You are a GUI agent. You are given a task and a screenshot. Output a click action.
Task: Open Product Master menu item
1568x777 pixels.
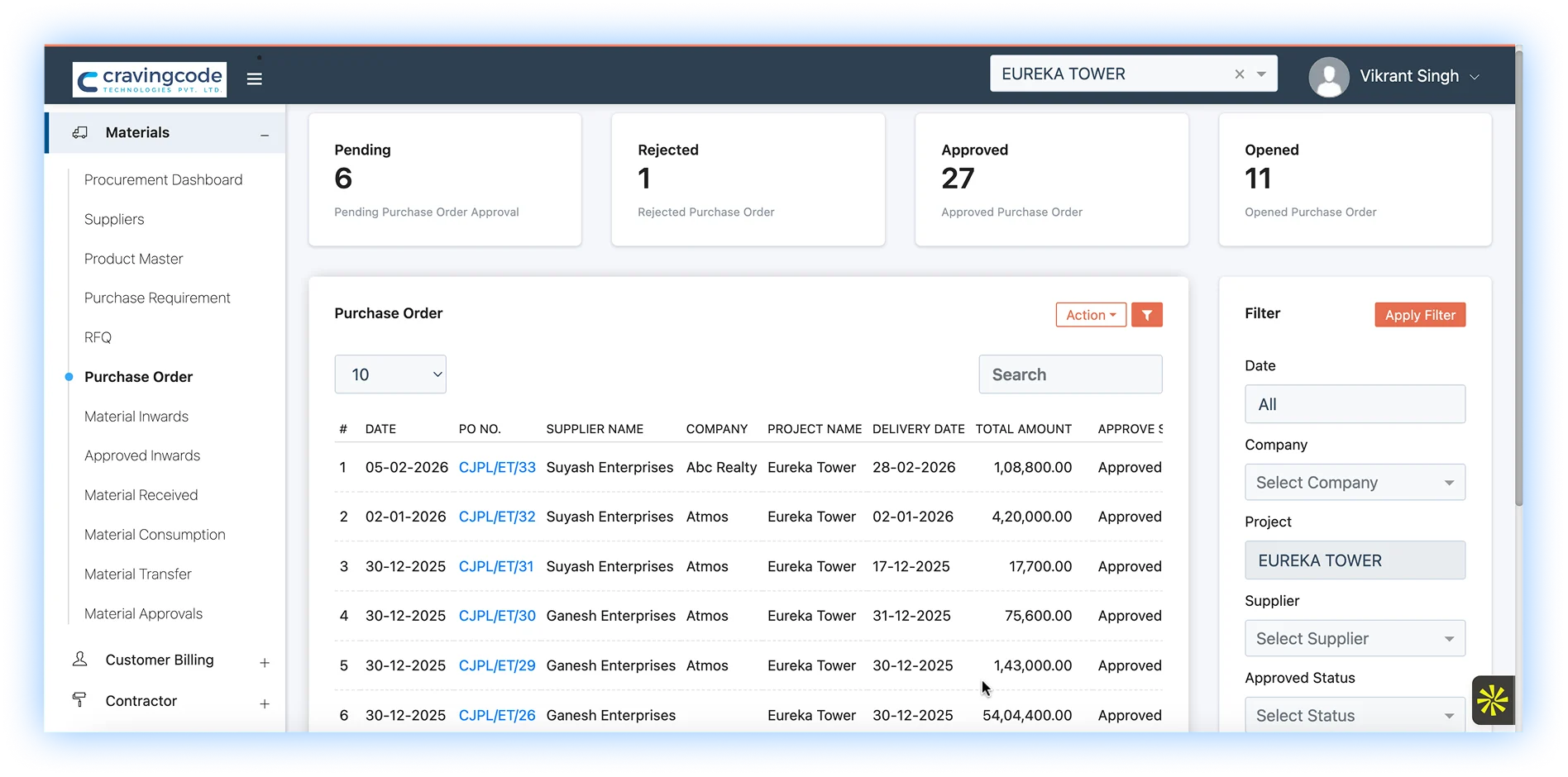coord(134,259)
